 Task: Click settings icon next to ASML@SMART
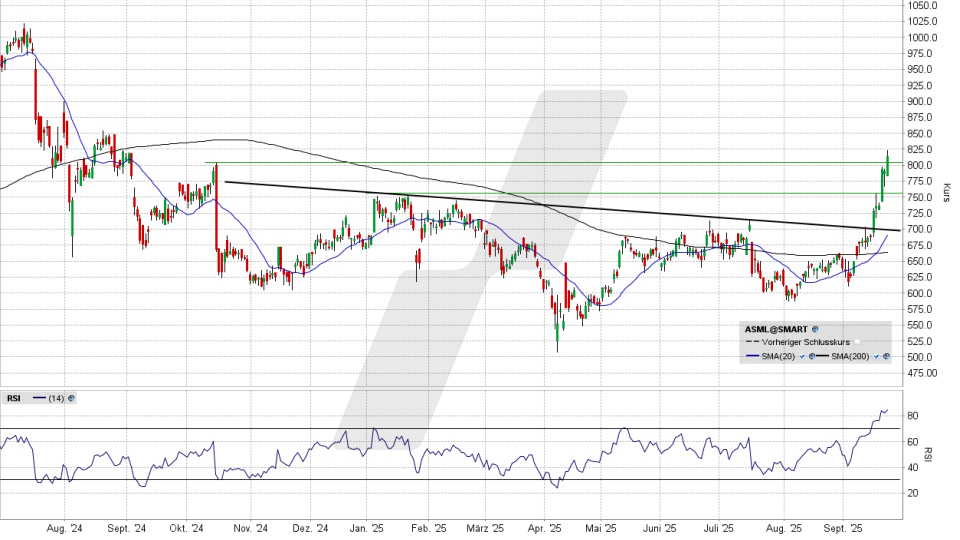(815, 328)
